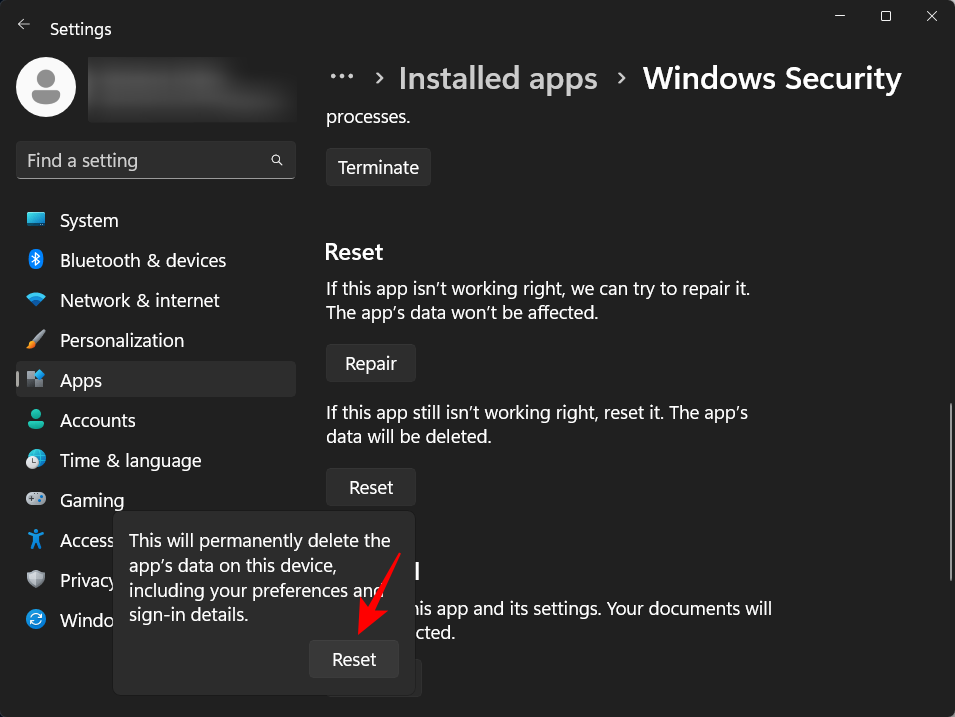Navigate back using the arrow button
This screenshot has height=717, width=955.
click(23, 24)
